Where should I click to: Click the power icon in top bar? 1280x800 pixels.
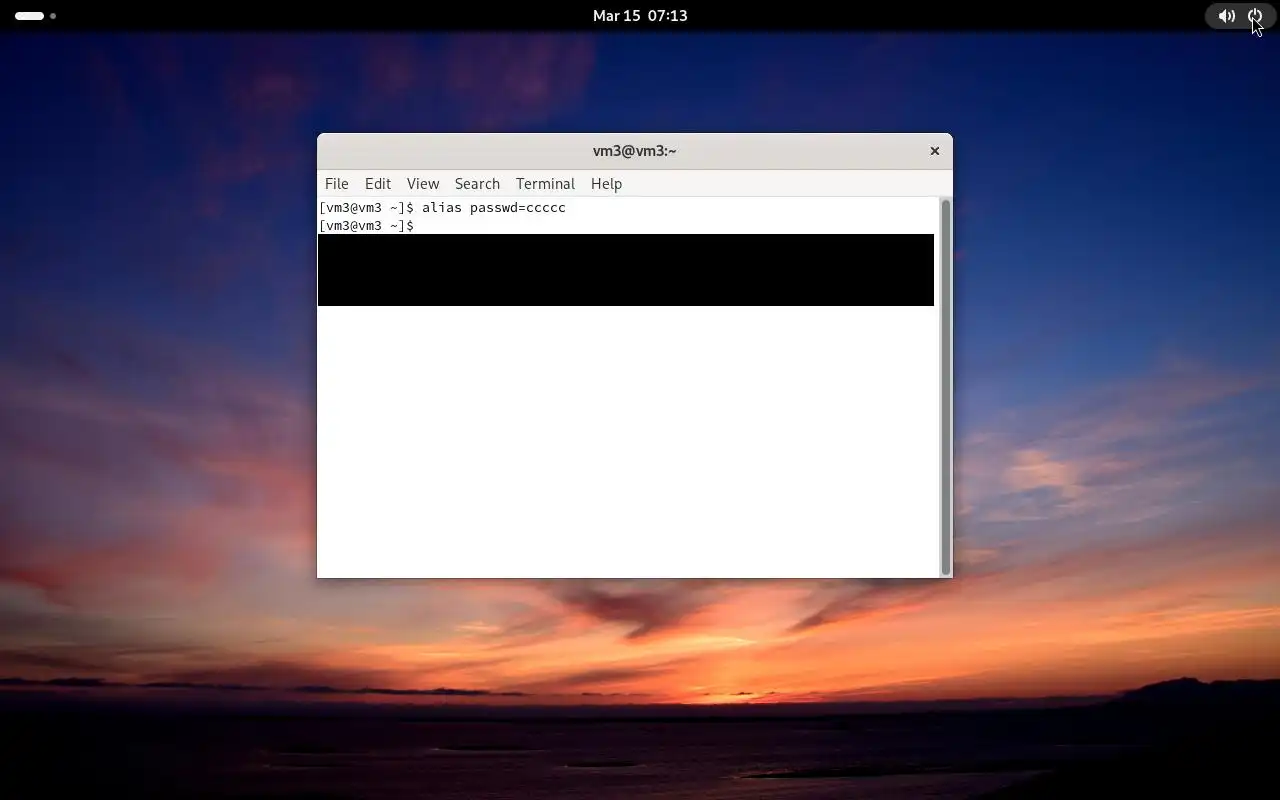click(x=1255, y=16)
